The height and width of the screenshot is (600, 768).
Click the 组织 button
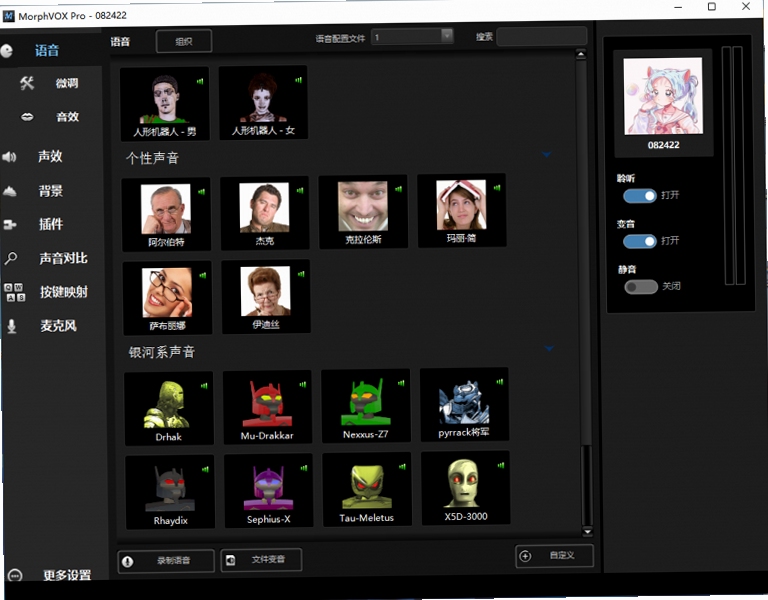coord(184,41)
